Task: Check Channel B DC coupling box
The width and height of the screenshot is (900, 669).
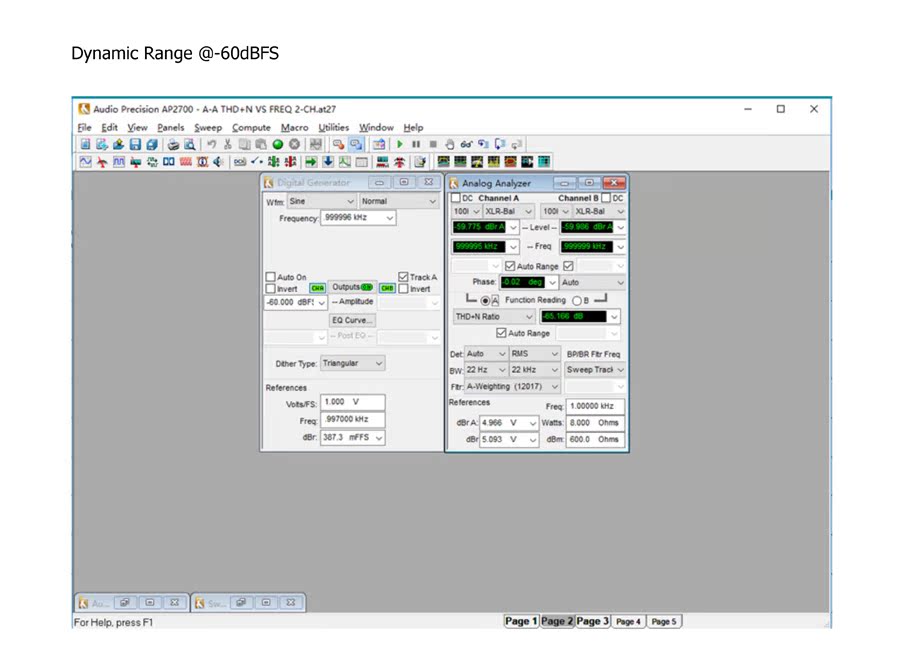Action: [x=606, y=198]
